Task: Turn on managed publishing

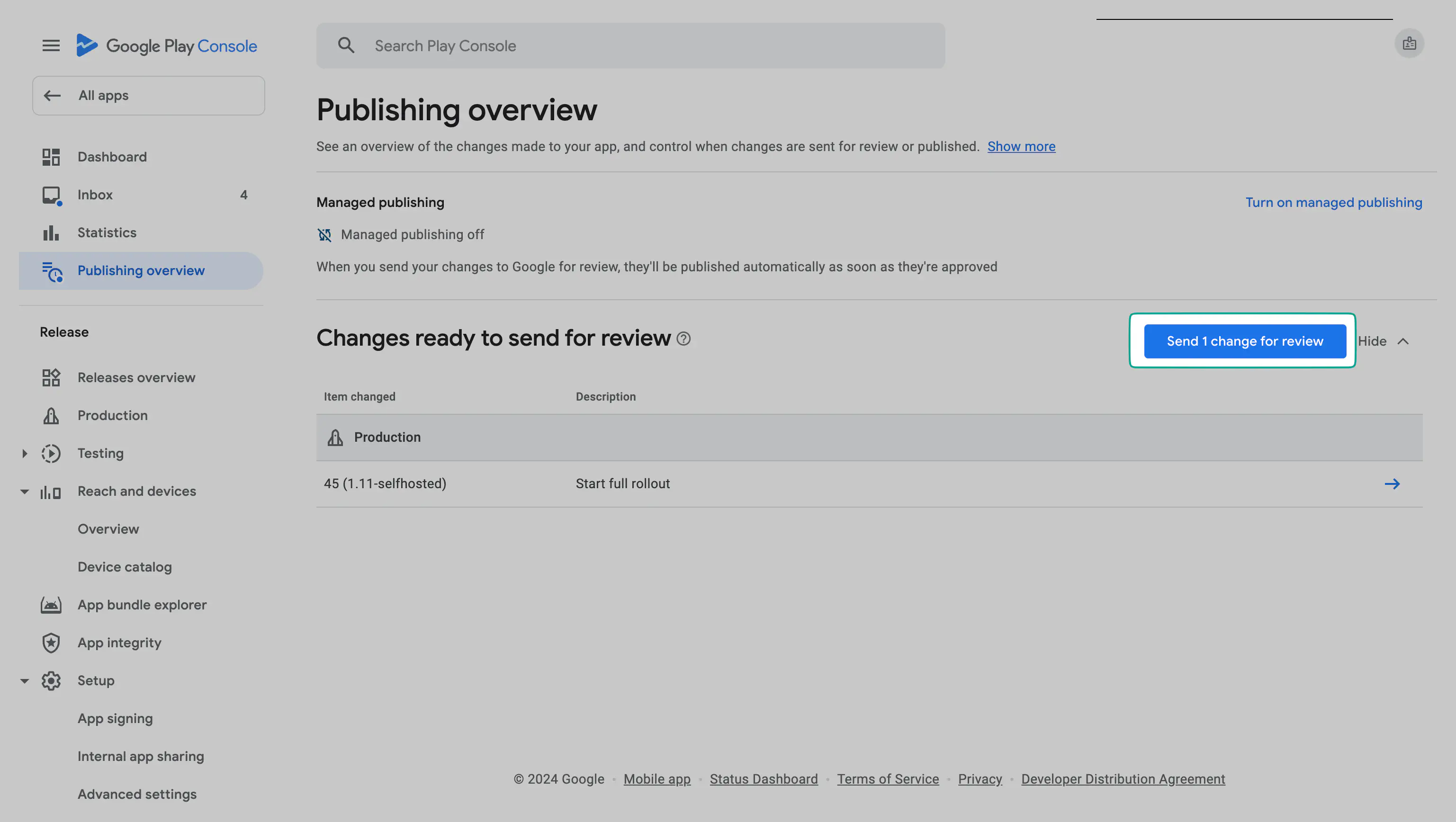Action: [x=1333, y=203]
